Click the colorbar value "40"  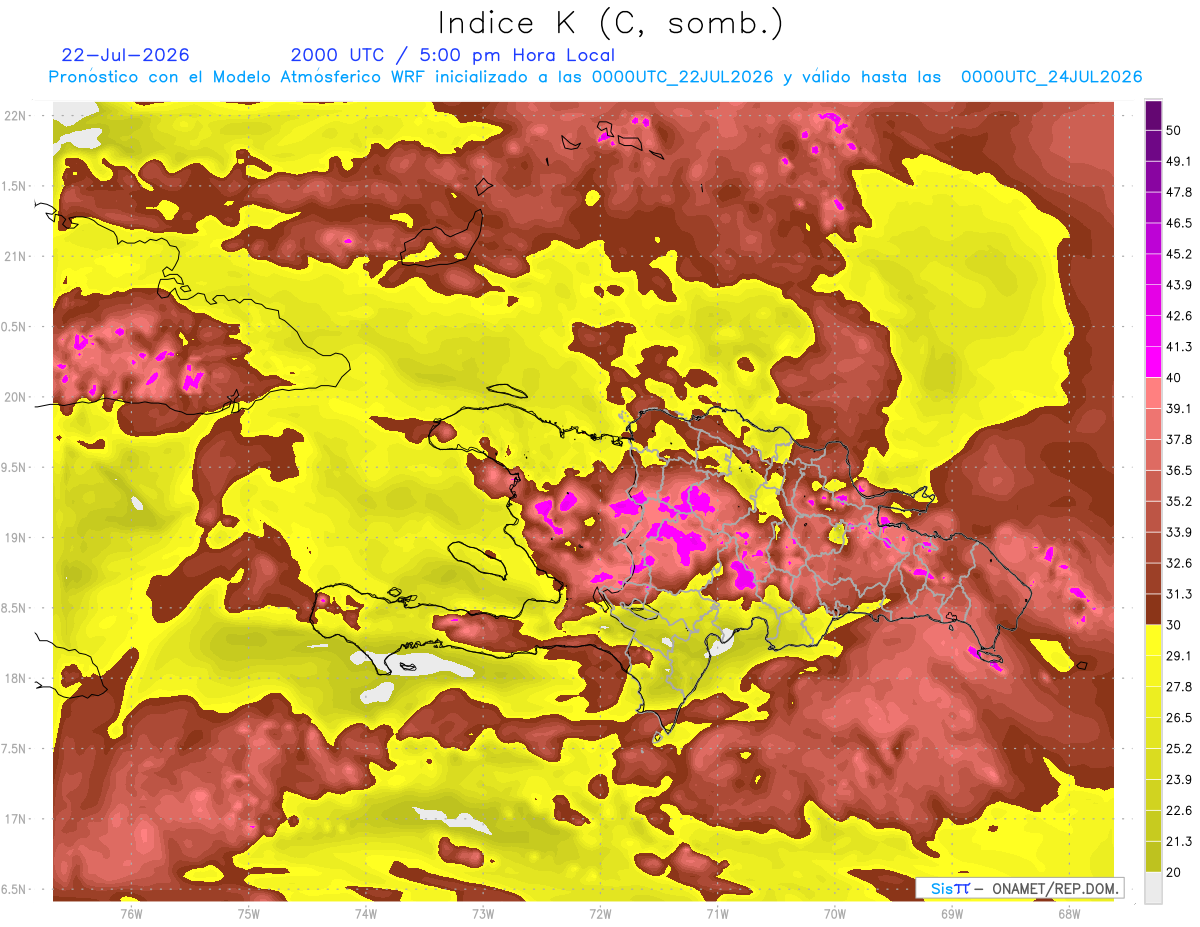[x=1174, y=377]
